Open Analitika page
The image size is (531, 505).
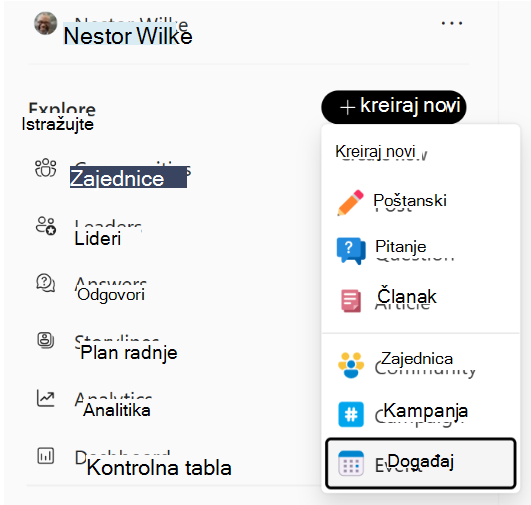(117, 410)
